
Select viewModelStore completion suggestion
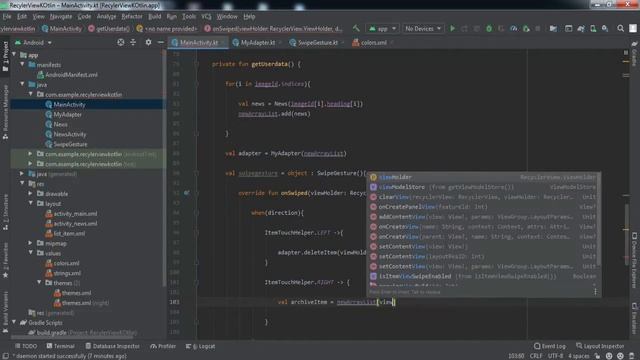(x=483, y=187)
